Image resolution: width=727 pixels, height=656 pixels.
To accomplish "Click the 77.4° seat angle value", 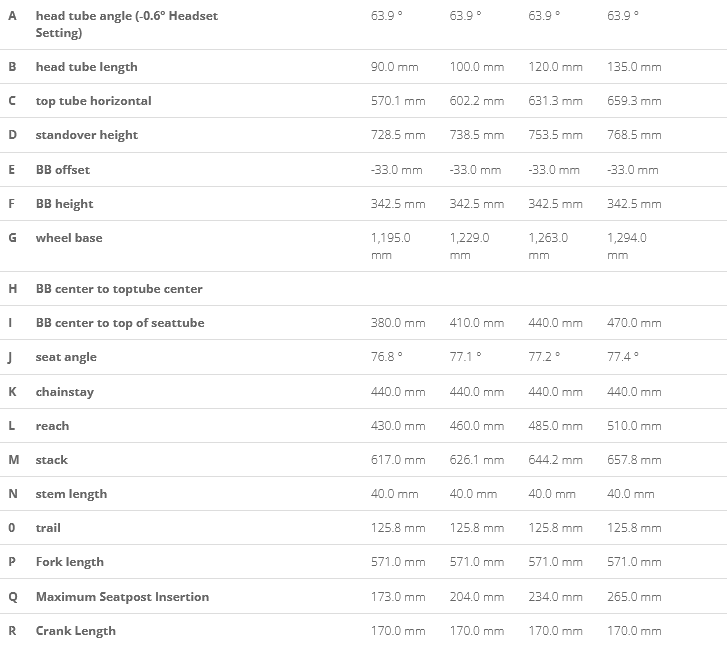I will click(623, 357).
